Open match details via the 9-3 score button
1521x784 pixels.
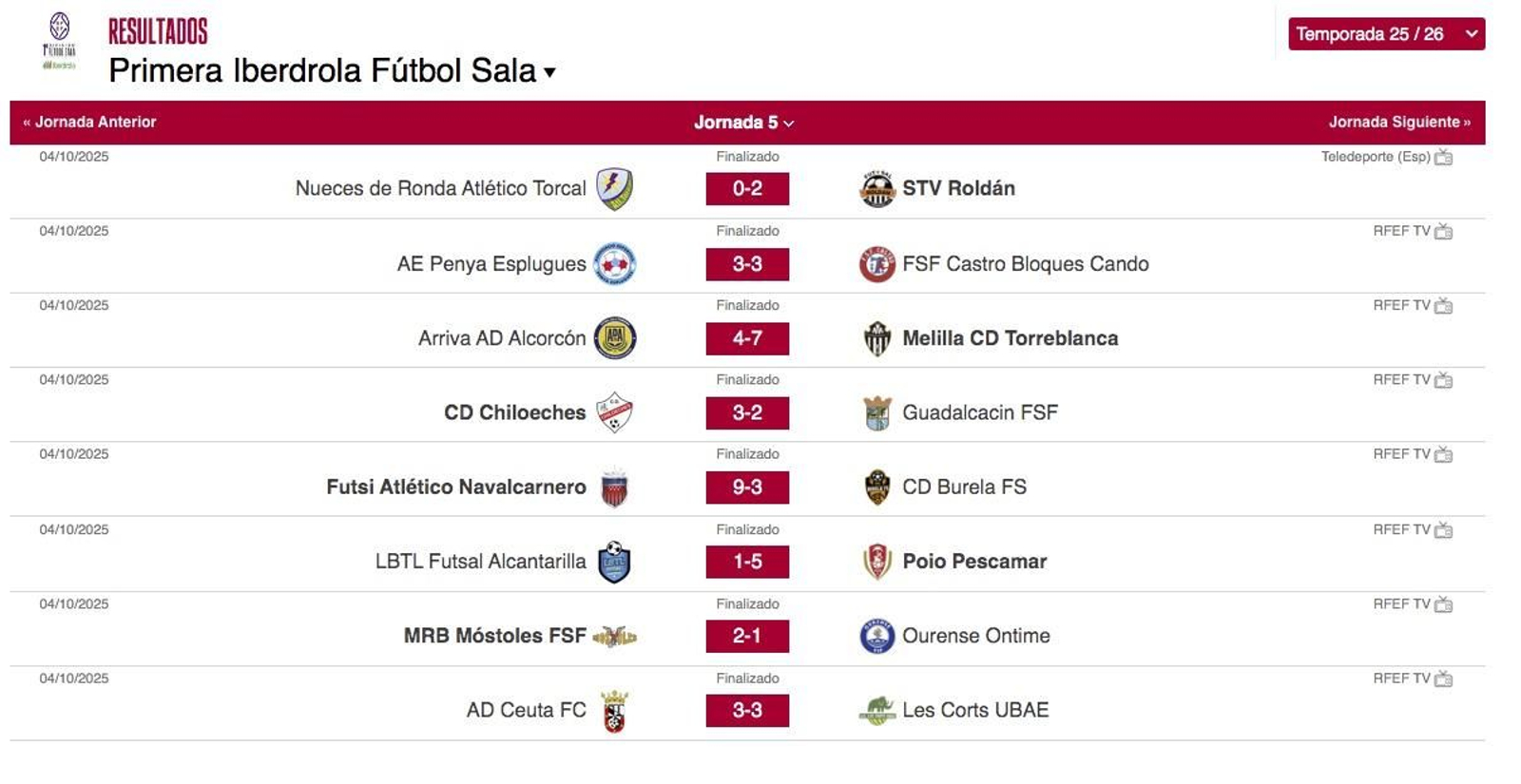pos(748,487)
